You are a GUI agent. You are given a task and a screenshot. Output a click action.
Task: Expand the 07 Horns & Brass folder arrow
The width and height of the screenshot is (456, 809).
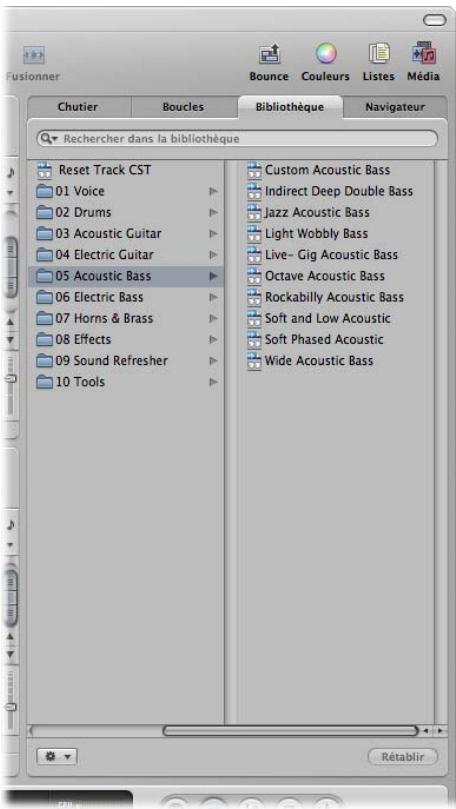tap(213, 318)
